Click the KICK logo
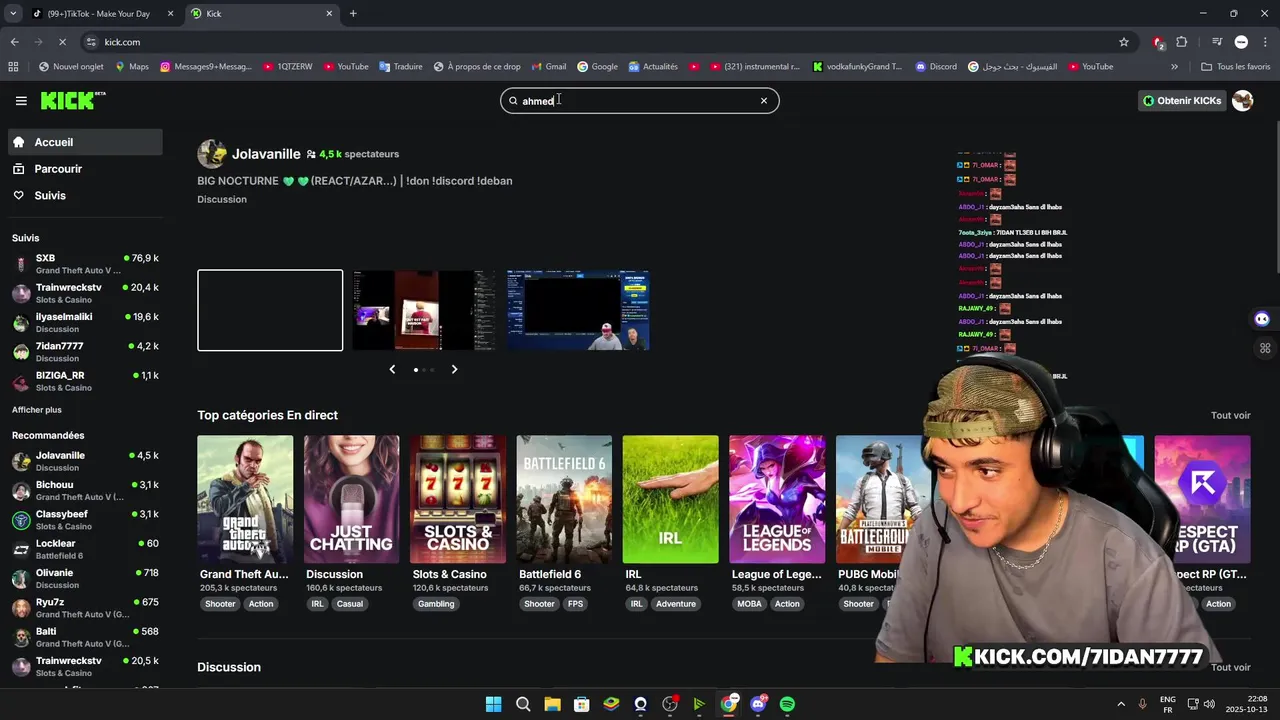Image resolution: width=1280 pixels, height=720 pixels. [72, 101]
